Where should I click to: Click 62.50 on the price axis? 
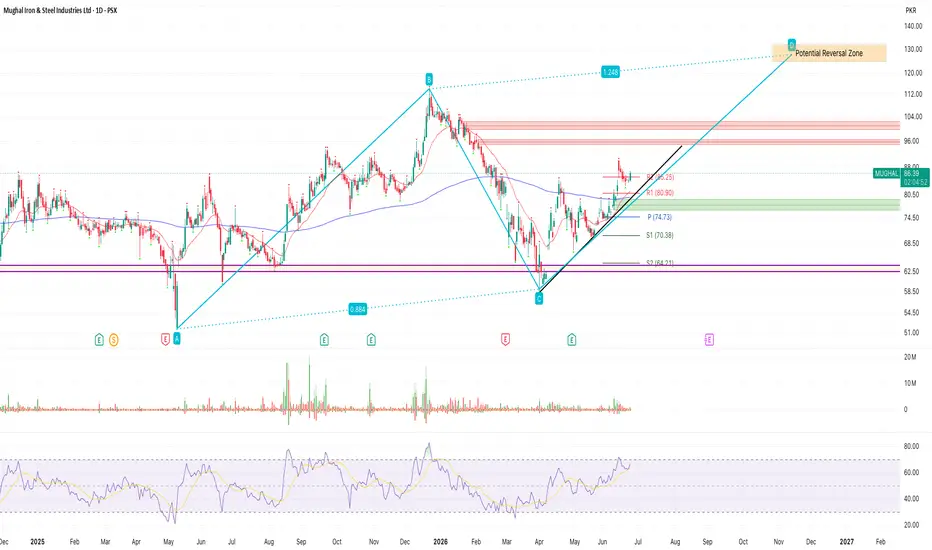911,271
